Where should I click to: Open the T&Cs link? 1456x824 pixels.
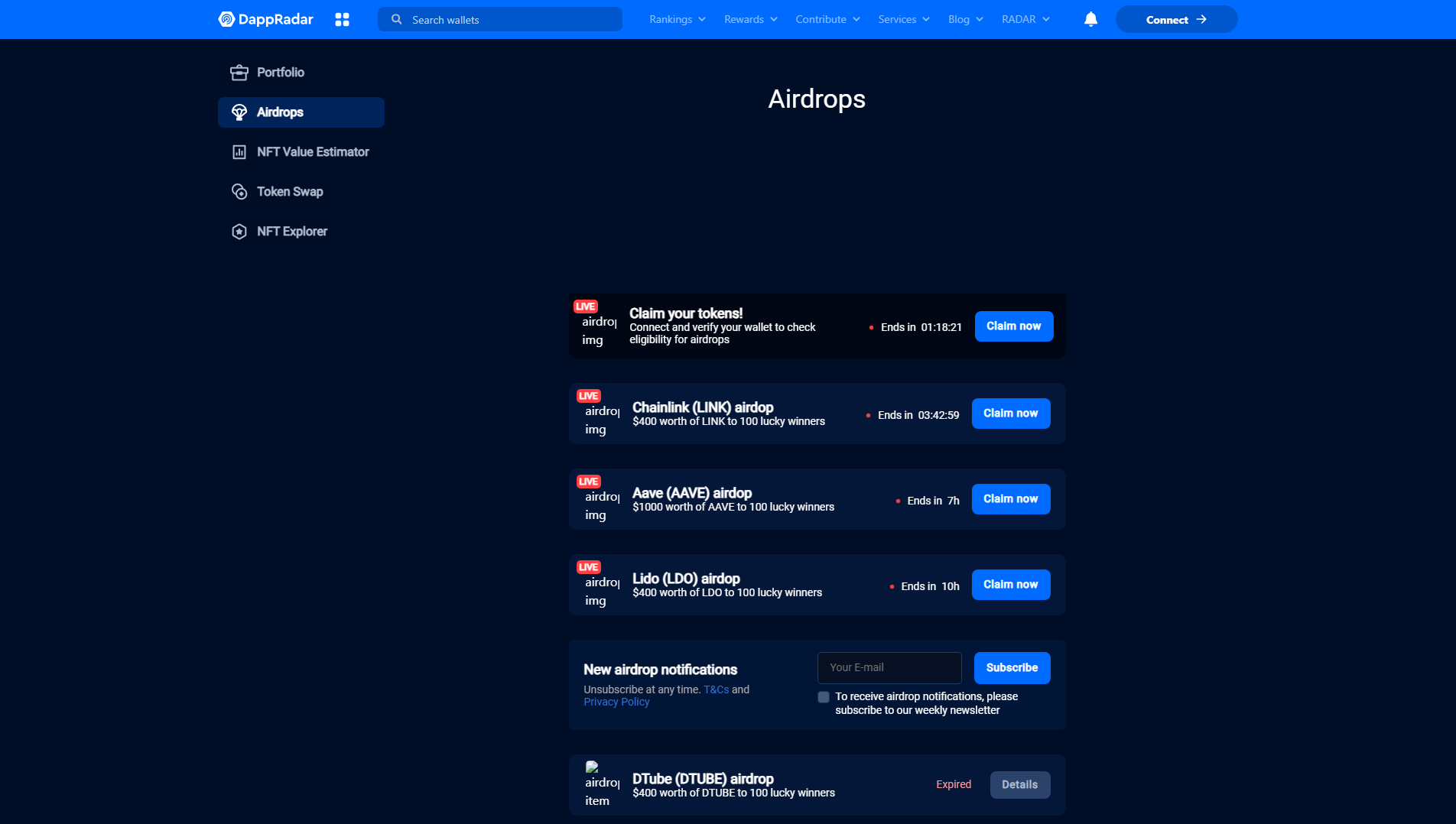(x=717, y=689)
